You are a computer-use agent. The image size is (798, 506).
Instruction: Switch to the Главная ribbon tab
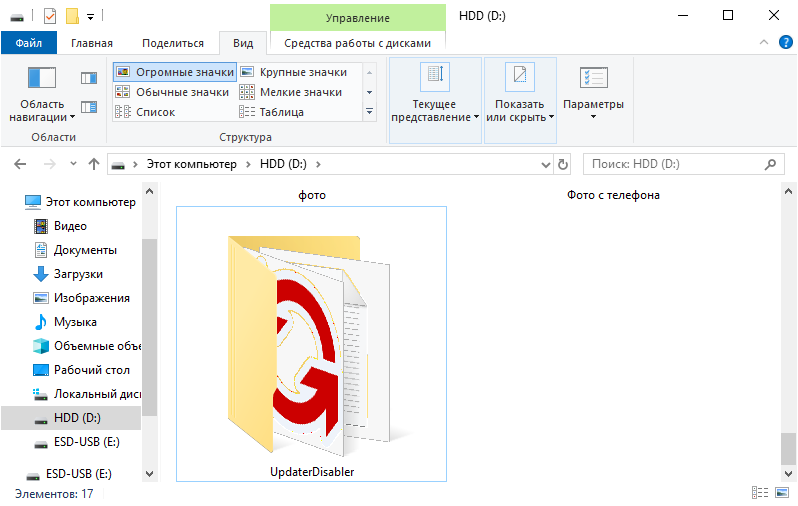click(92, 43)
